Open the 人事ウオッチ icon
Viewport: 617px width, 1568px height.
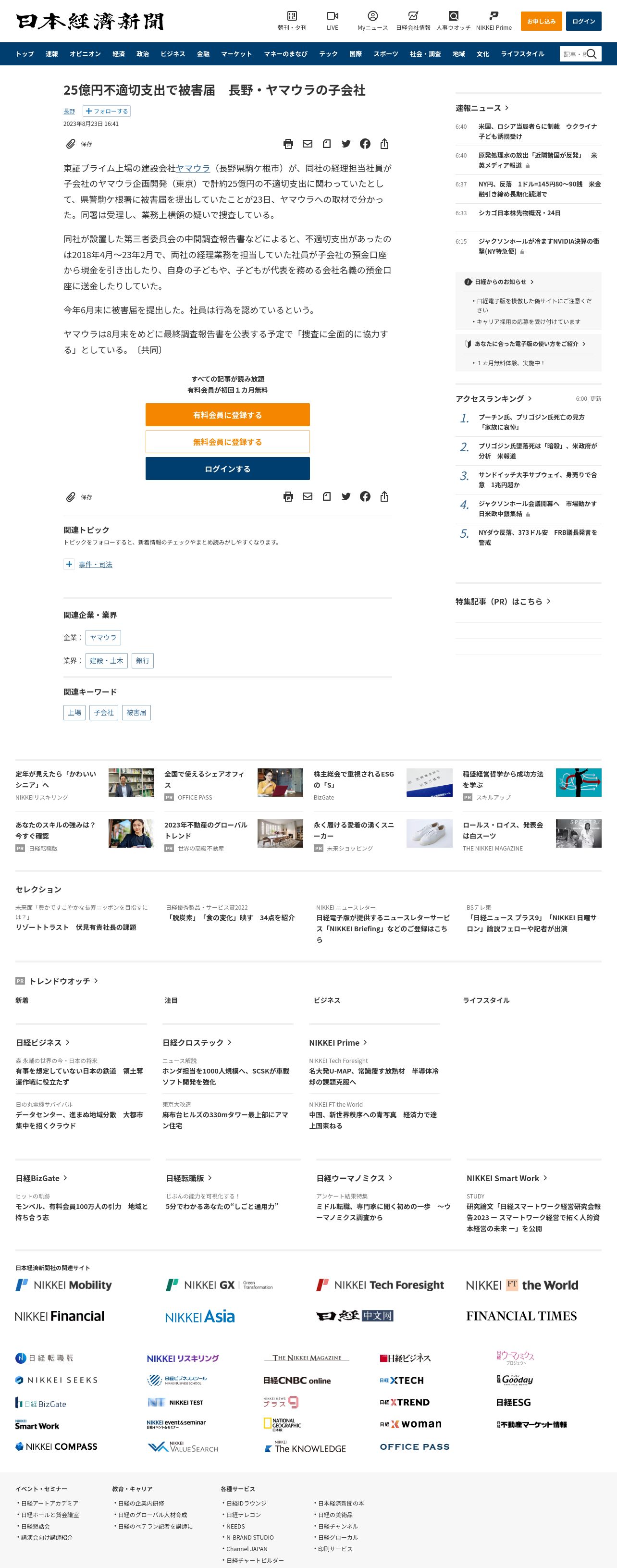click(453, 16)
